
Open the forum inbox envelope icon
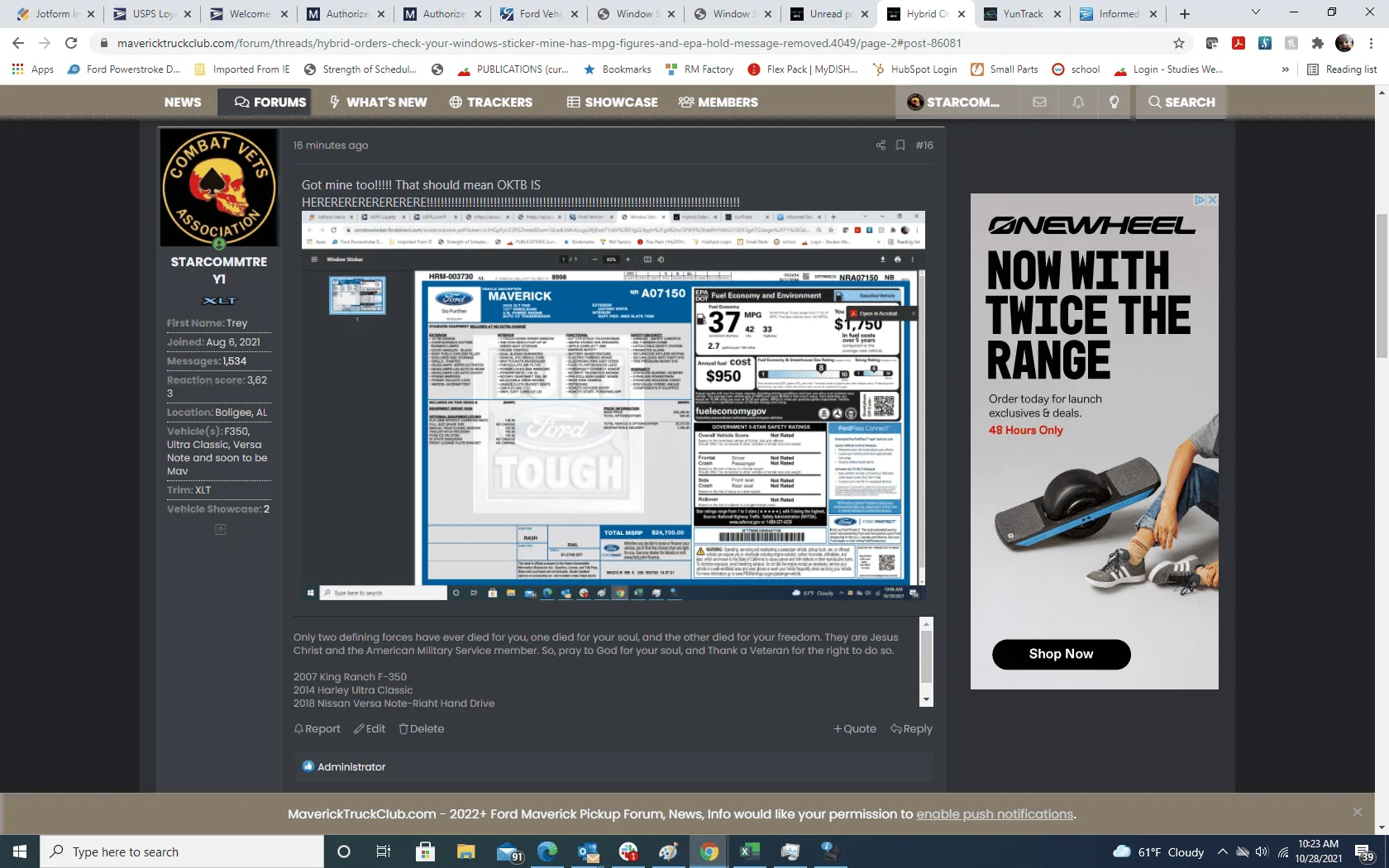pyautogui.click(x=1039, y=103)
